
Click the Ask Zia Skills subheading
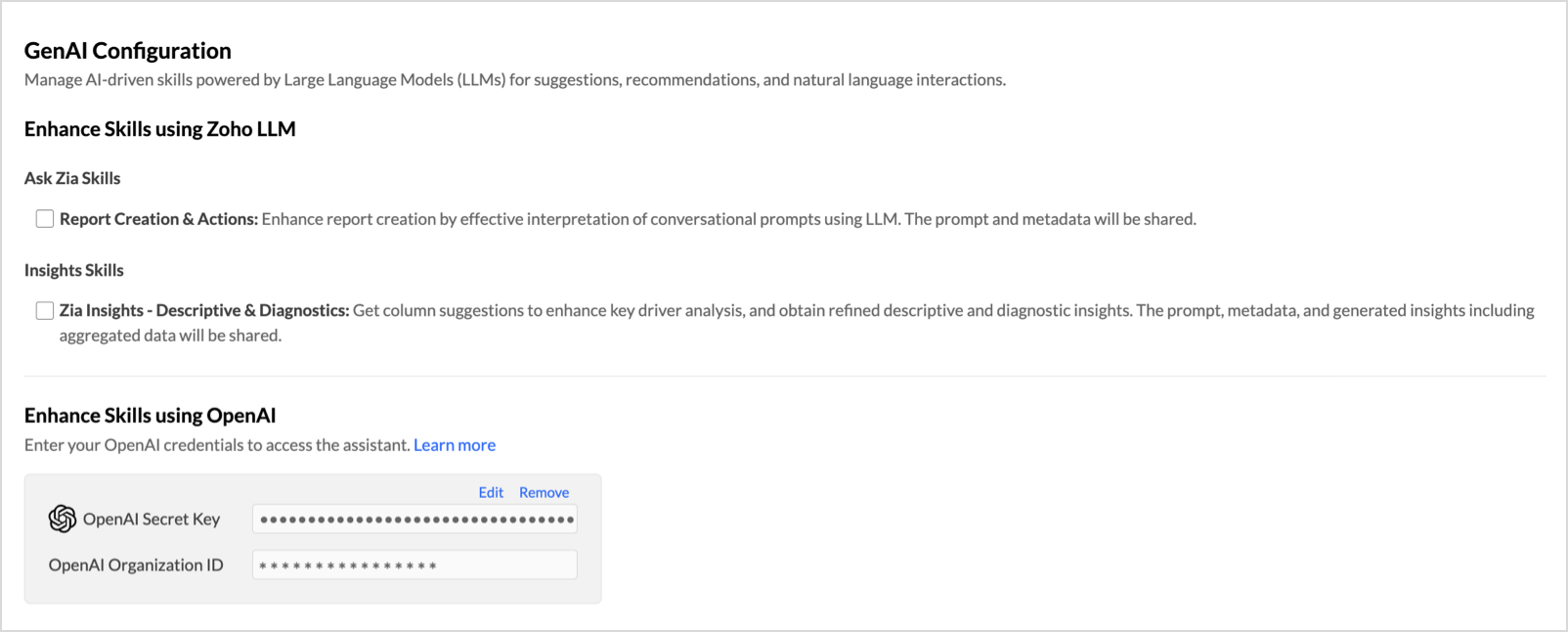pyautogui.click(x=72, y=178)
